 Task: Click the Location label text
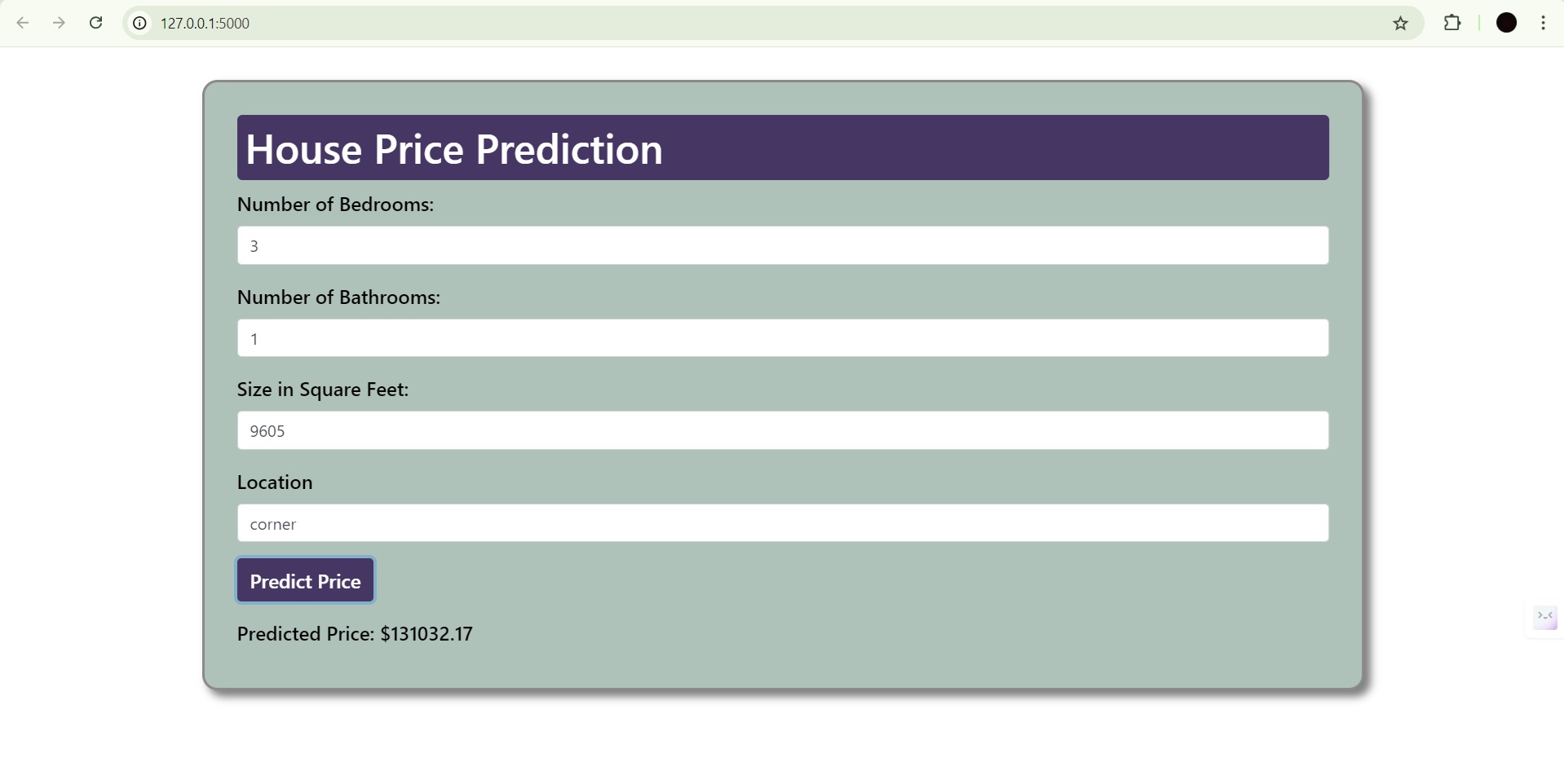point(274,482)
